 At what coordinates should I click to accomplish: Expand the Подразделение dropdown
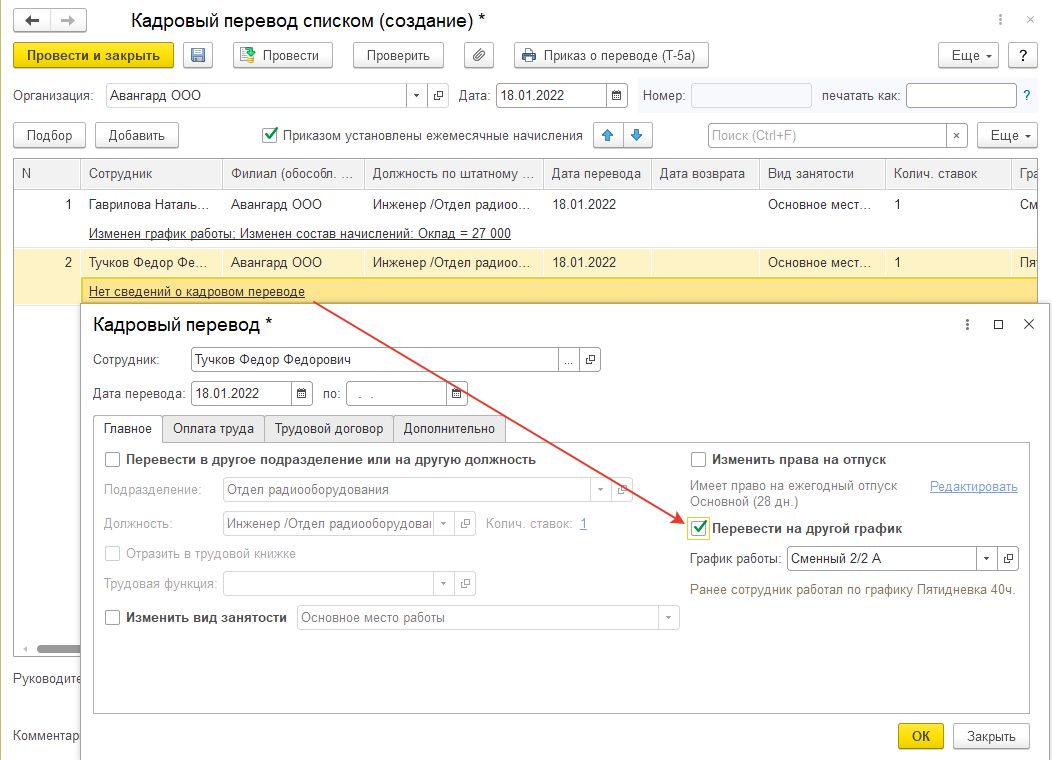(x=600, y=490)
